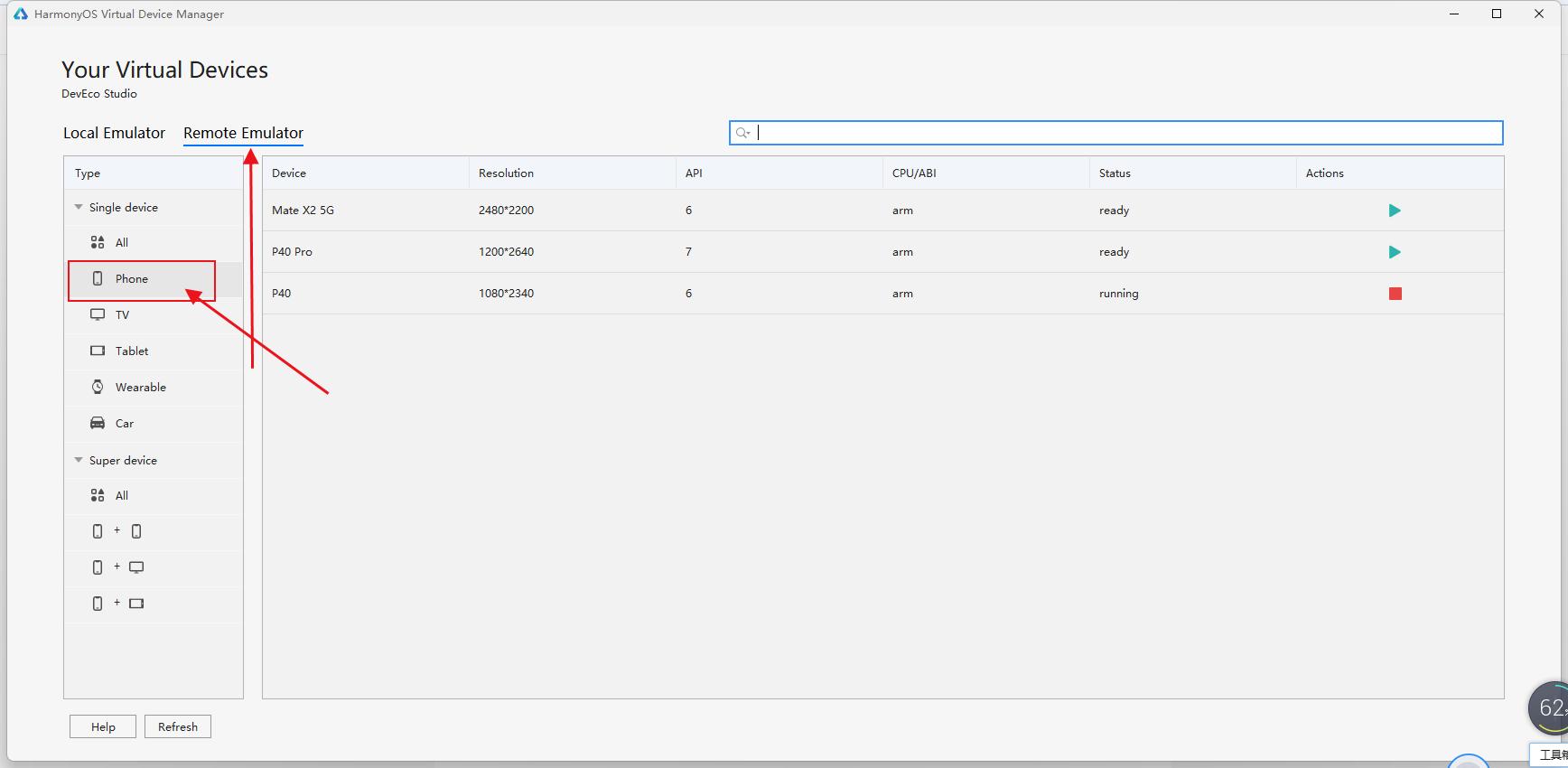Select phone plus phone super device
Image resolution: width=1568 pixels, height=768 pixels.
(117, 531)
